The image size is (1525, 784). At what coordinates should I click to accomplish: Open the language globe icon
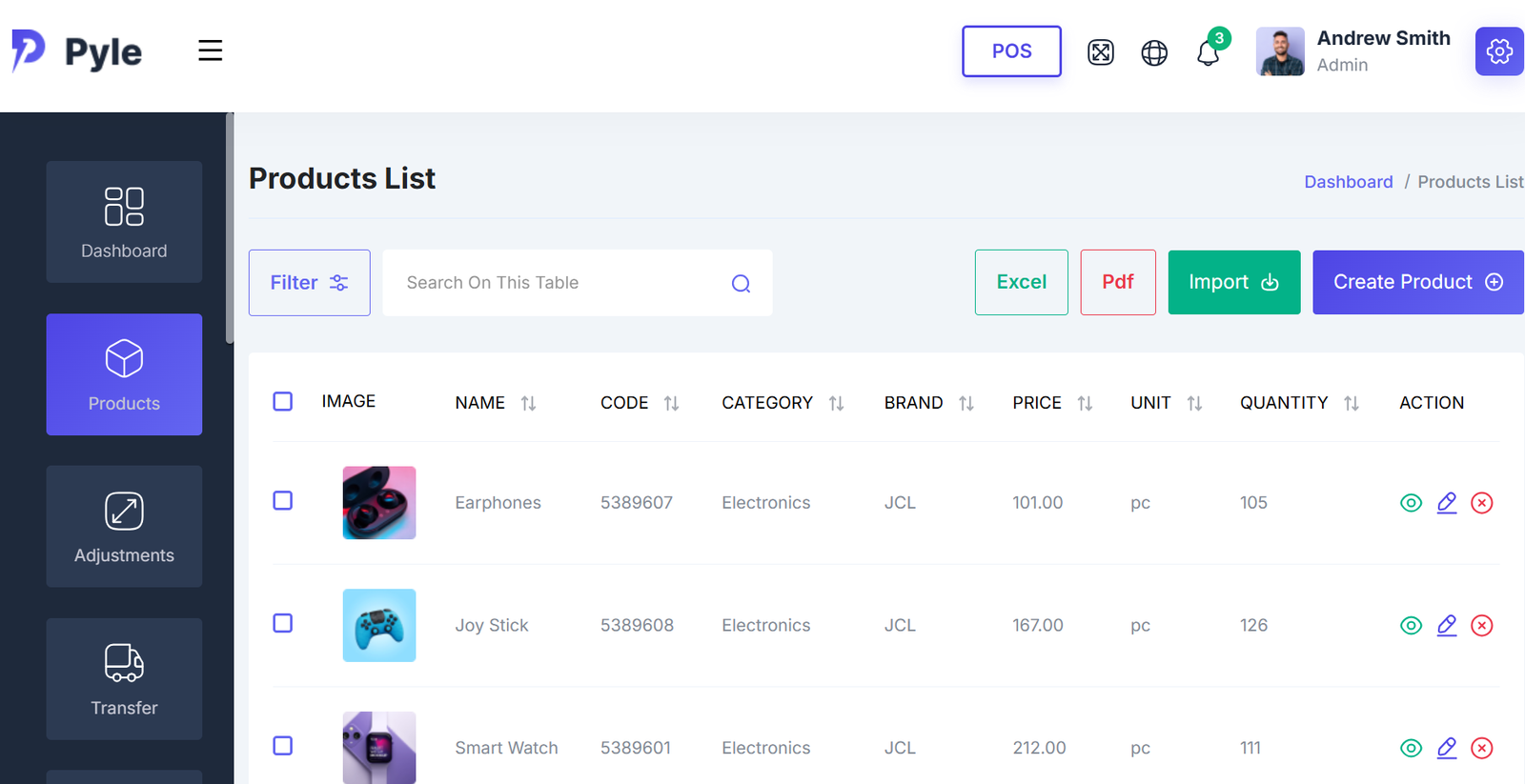point(1154,52)
